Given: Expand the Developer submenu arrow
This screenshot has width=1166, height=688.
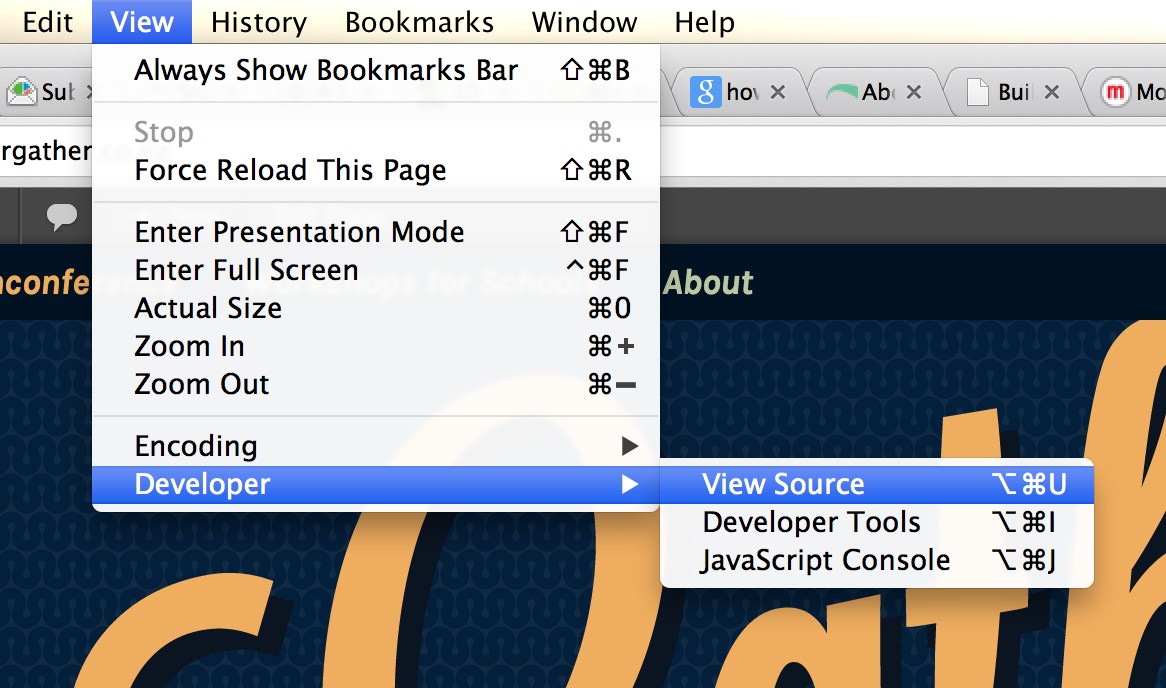Looking at the screenshot, I should click(x=630, y=484).
